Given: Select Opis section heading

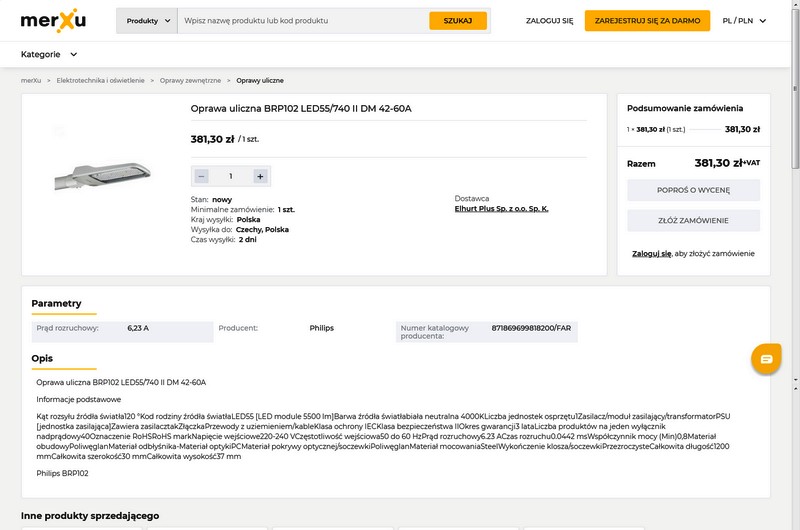Looking at the screenshot, I should [42, 359].
